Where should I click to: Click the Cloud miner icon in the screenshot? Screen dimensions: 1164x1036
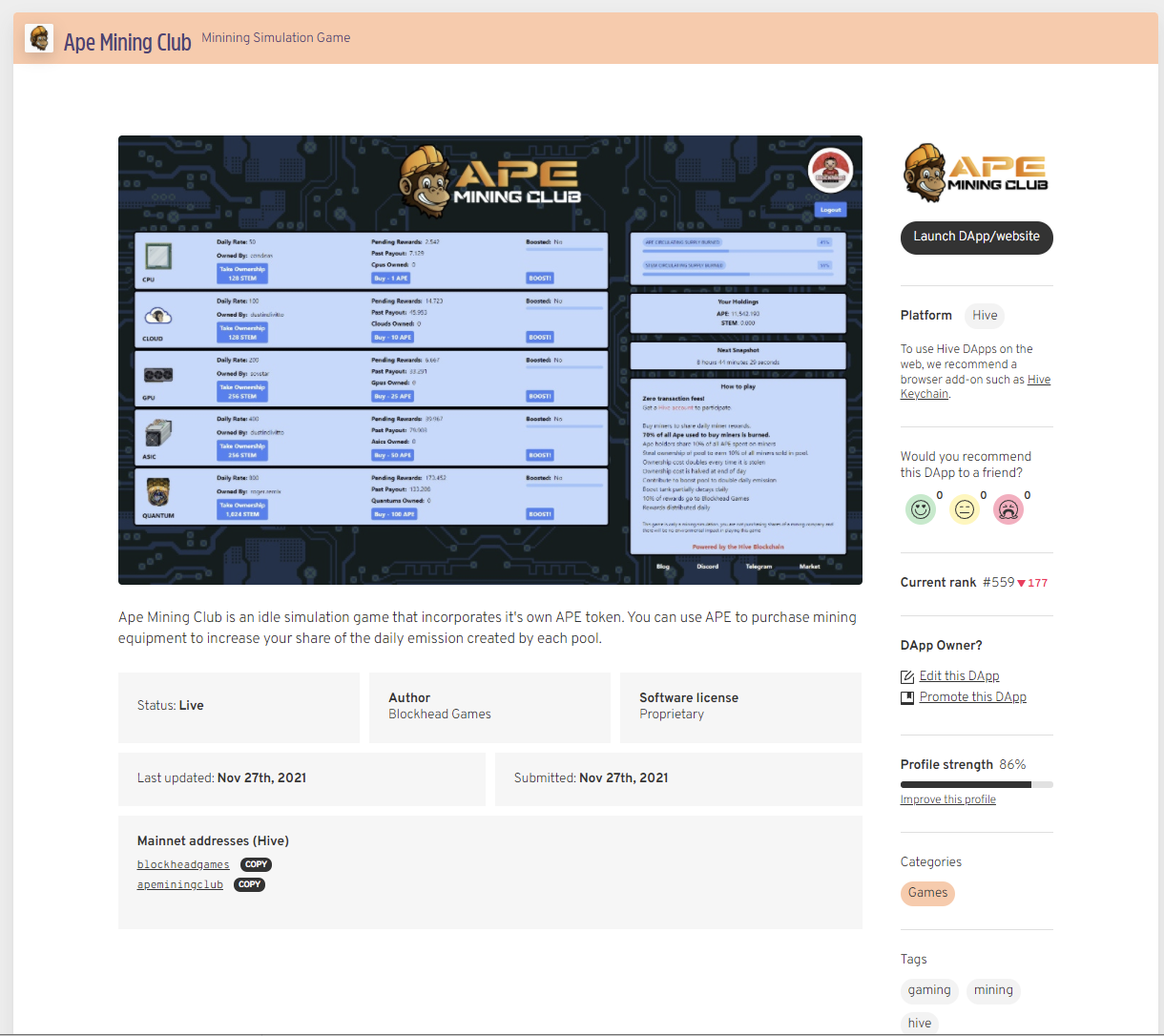coord(157,316)
